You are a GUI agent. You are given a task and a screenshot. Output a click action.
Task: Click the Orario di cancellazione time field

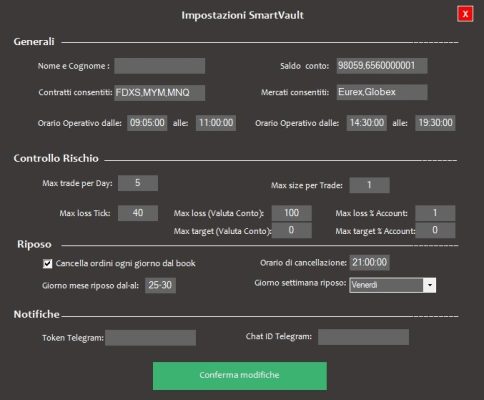[369, 263]
